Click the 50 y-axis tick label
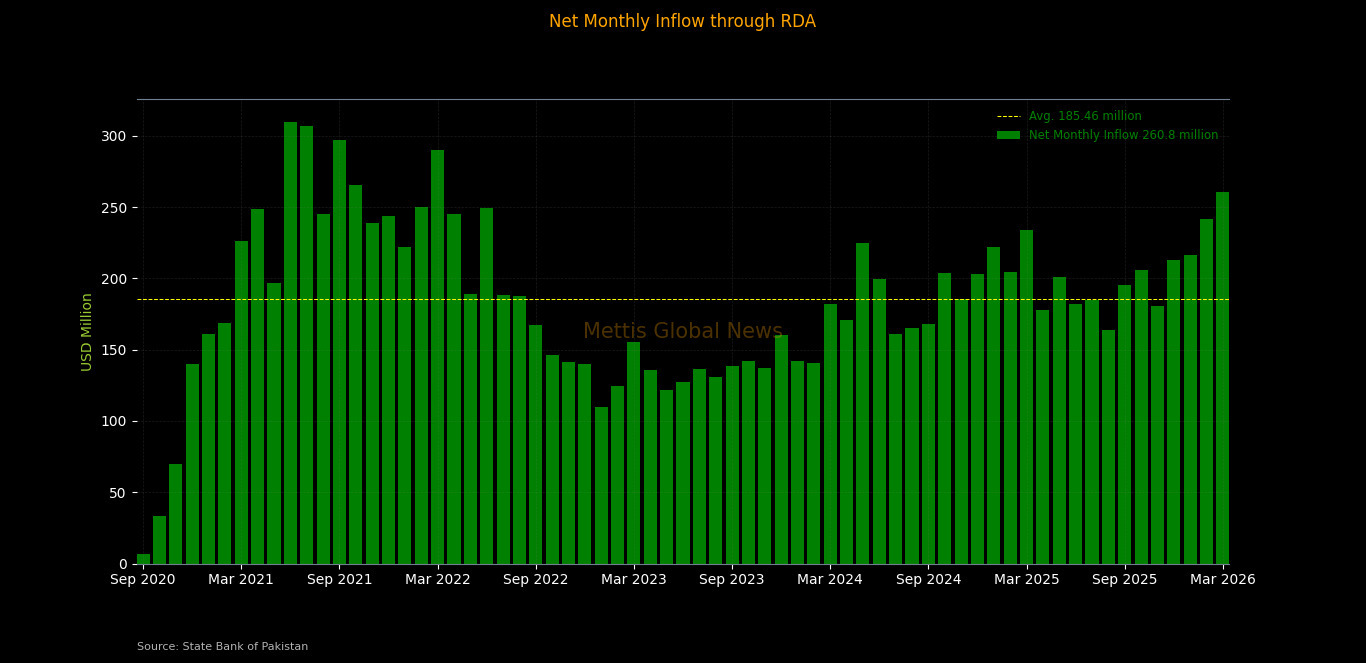This screenshot has height=663, width=1366. (118, 493)
